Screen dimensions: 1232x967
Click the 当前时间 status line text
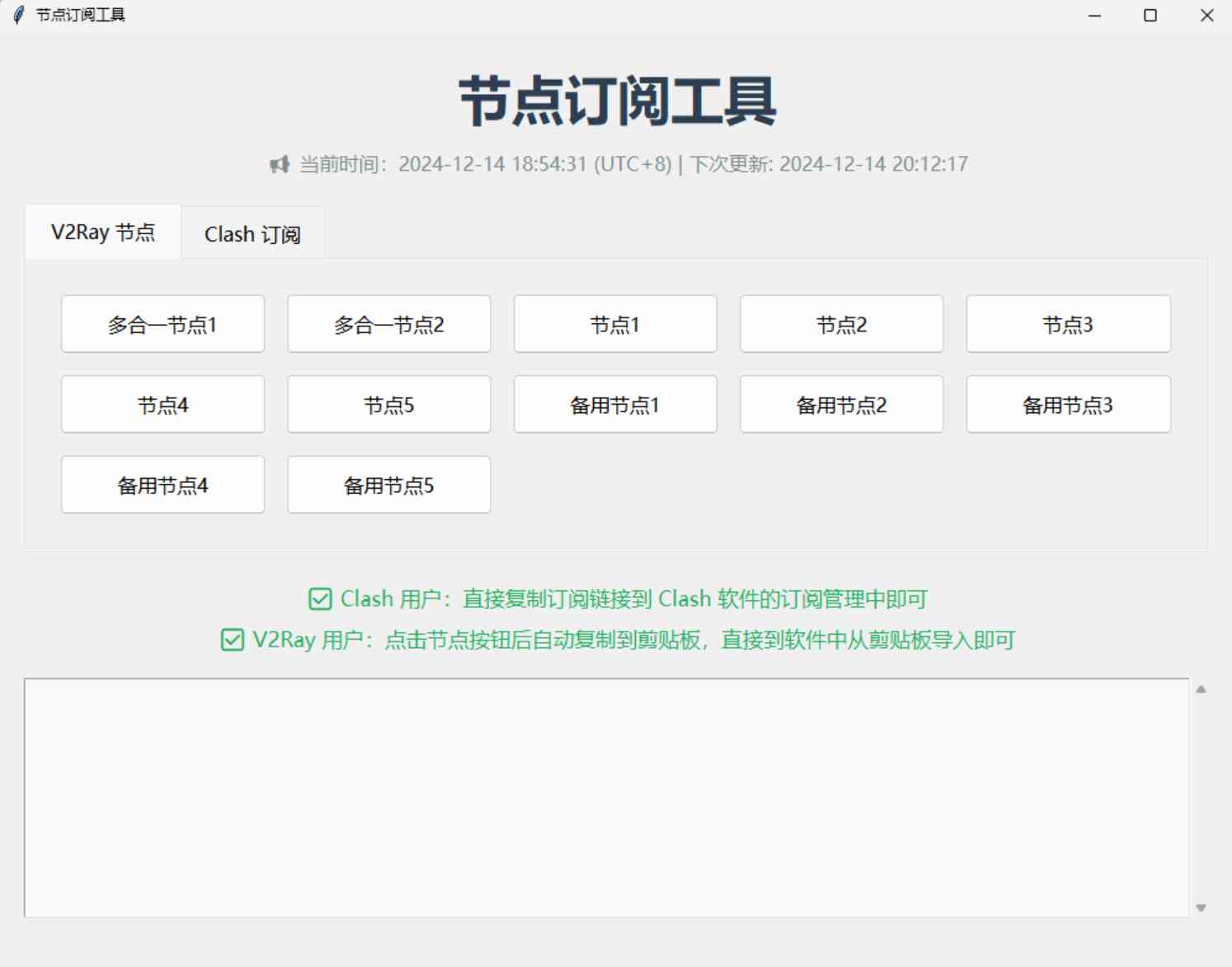point(633,164)
